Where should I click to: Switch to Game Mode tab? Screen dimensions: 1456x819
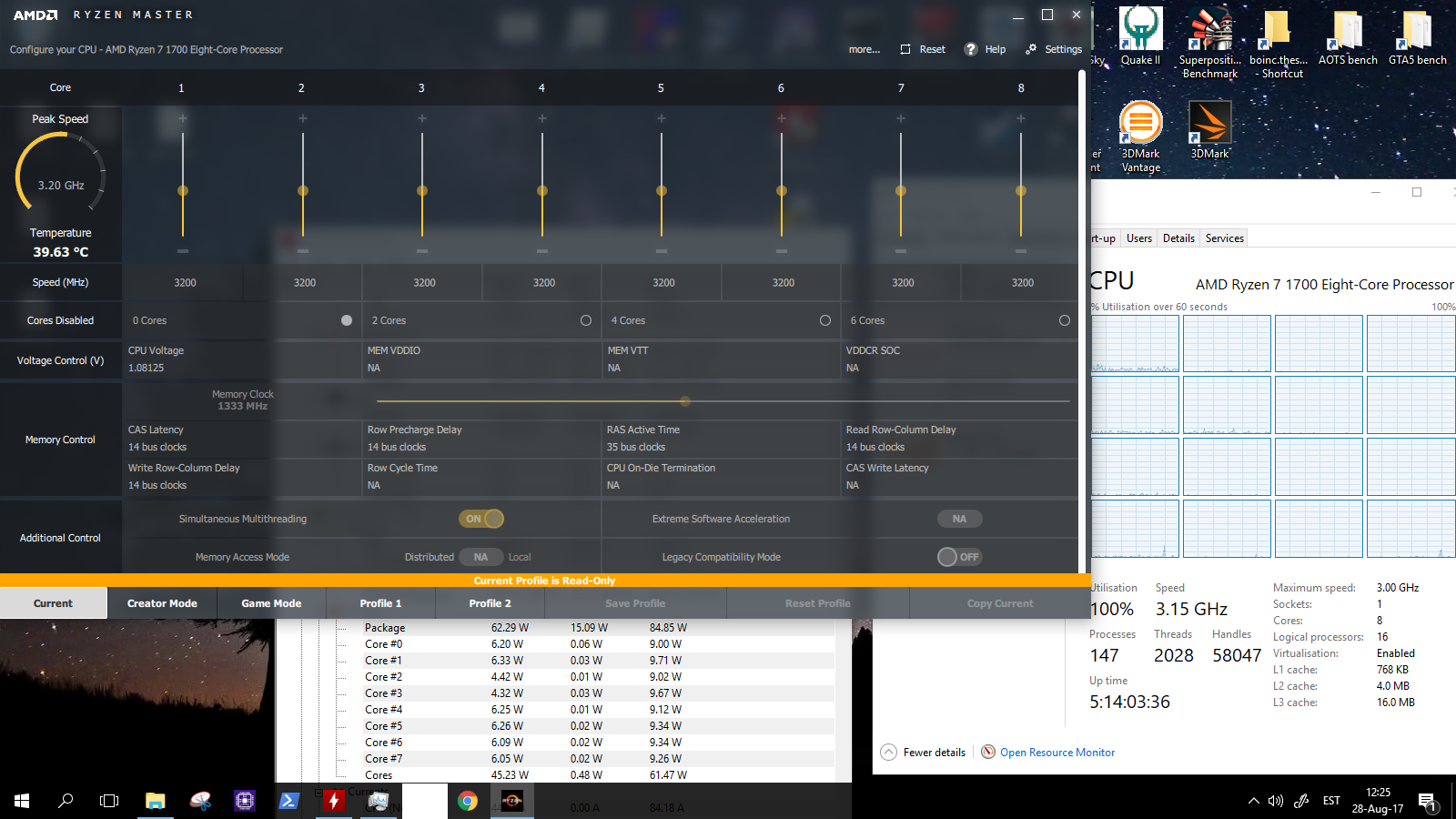[x=271, y=603]
